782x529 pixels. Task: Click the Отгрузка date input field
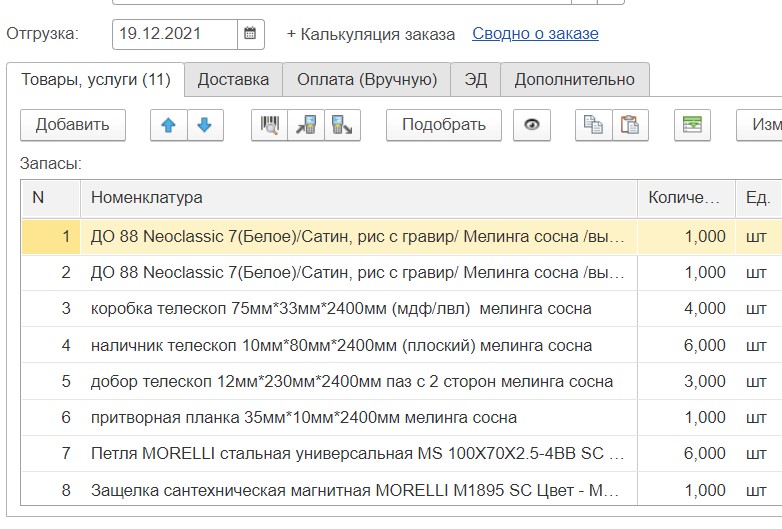click(x=175, y=33)
